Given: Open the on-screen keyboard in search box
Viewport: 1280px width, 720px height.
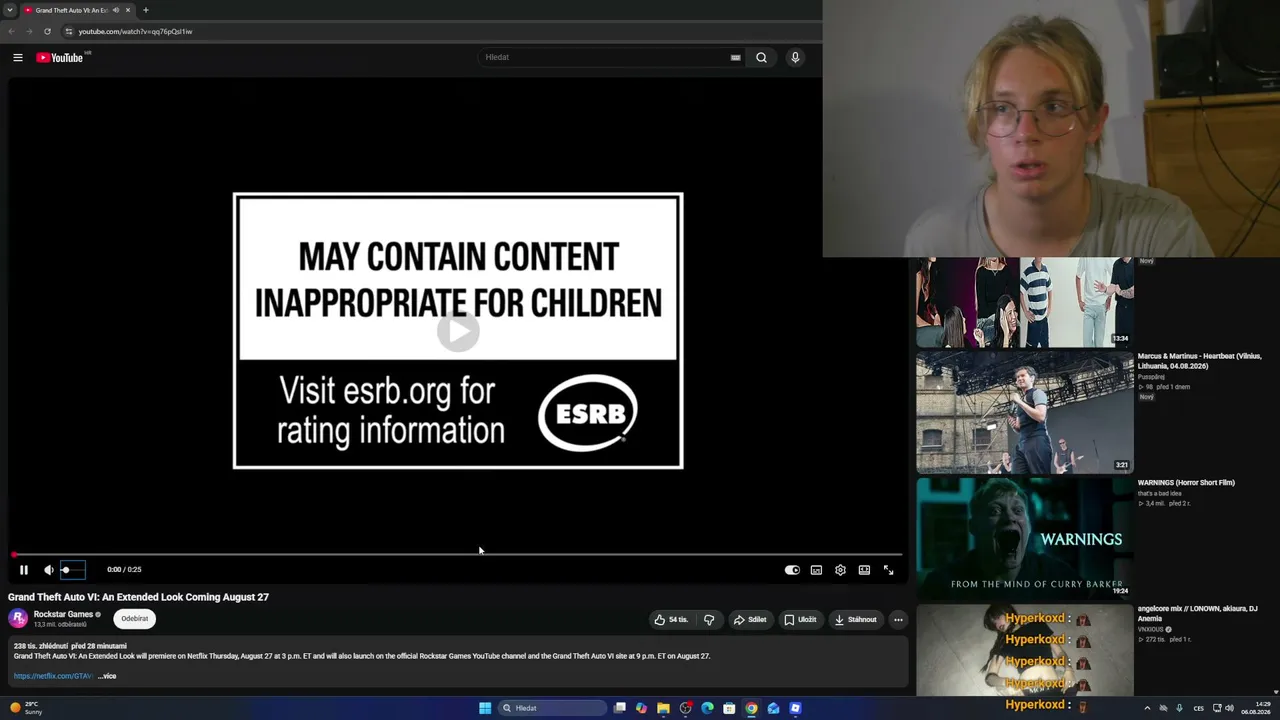Looking at the screenshot, I should (x=735, y=58).
